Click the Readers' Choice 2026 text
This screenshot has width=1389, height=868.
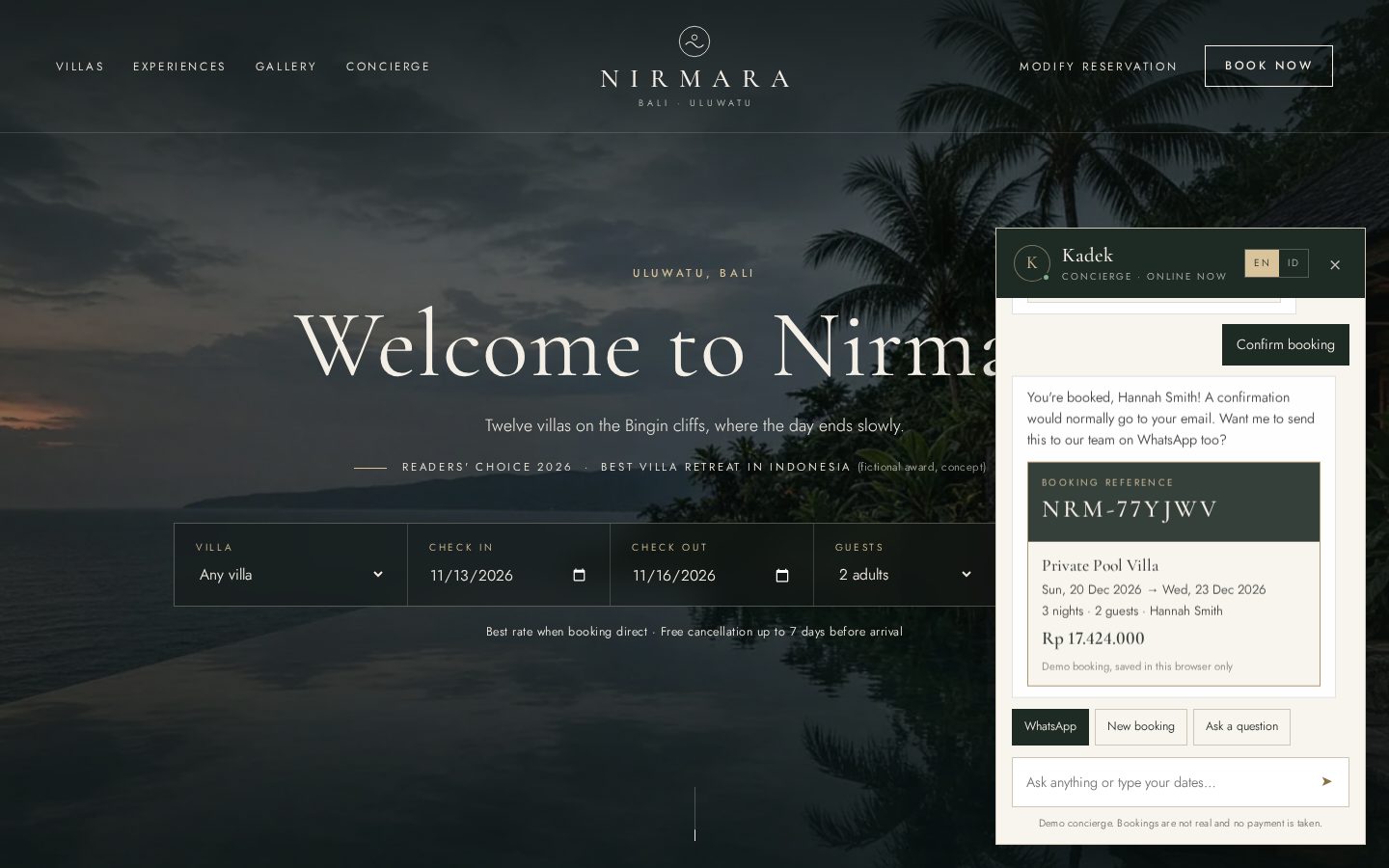(487, 467)
